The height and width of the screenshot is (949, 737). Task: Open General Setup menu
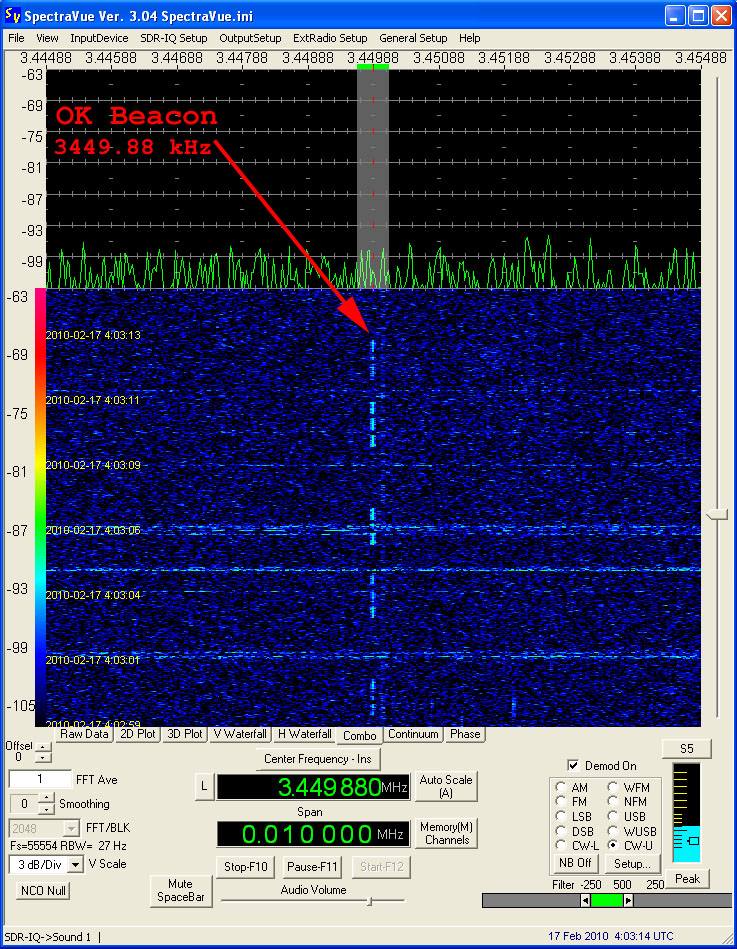(413, 38)
